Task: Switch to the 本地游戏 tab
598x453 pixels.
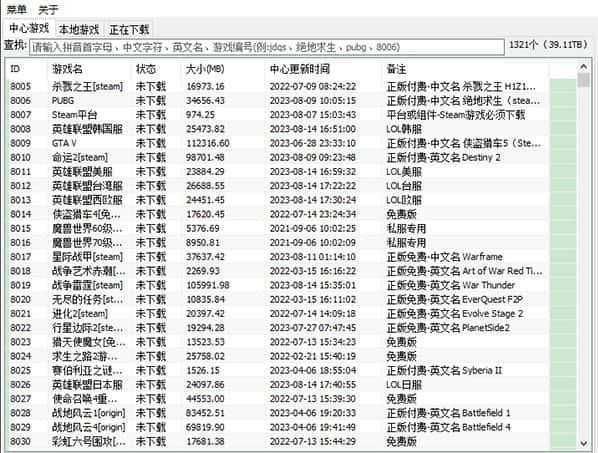Action: click(x=79, y=29)
